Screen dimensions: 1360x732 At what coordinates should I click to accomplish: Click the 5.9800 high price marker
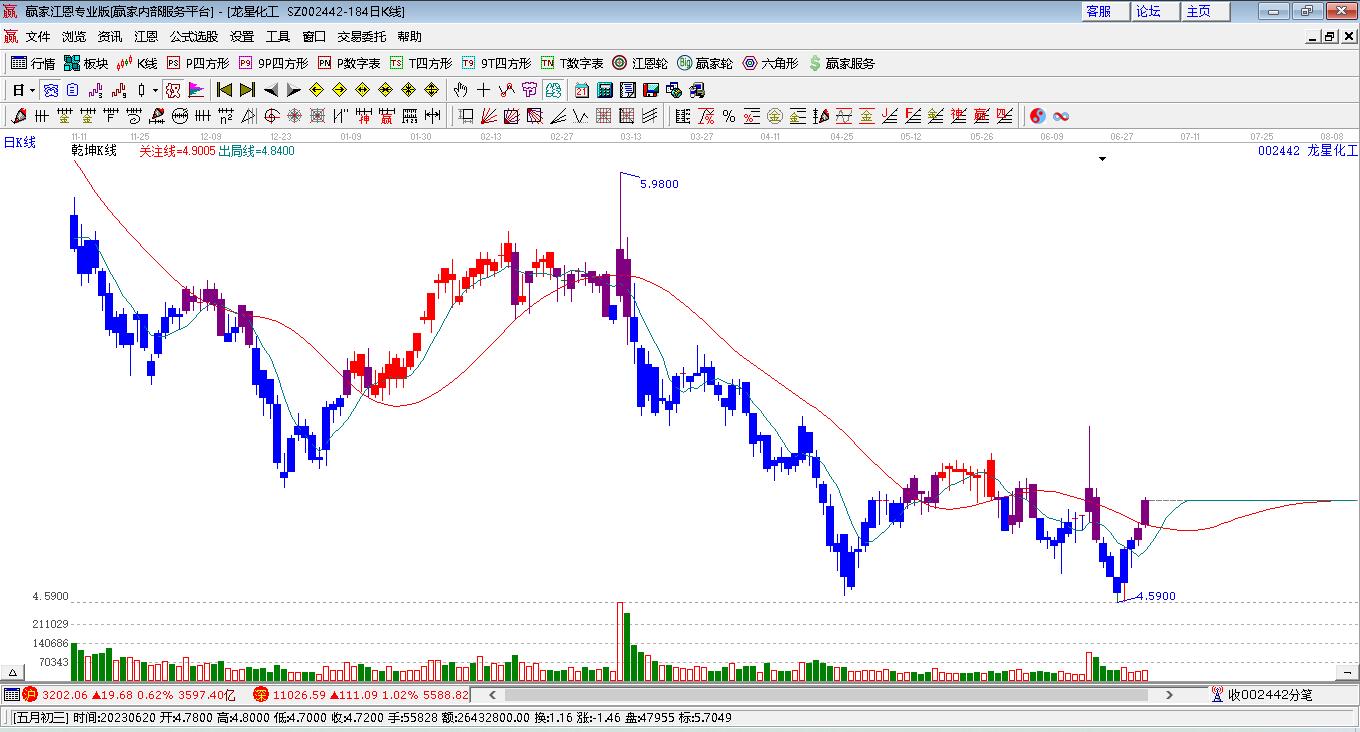point(659,184)
